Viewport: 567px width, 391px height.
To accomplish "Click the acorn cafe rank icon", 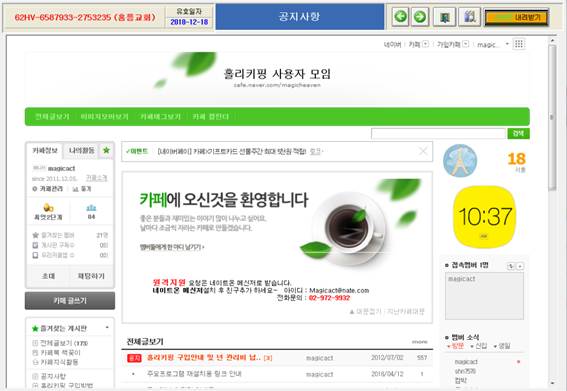I will 48,208.
